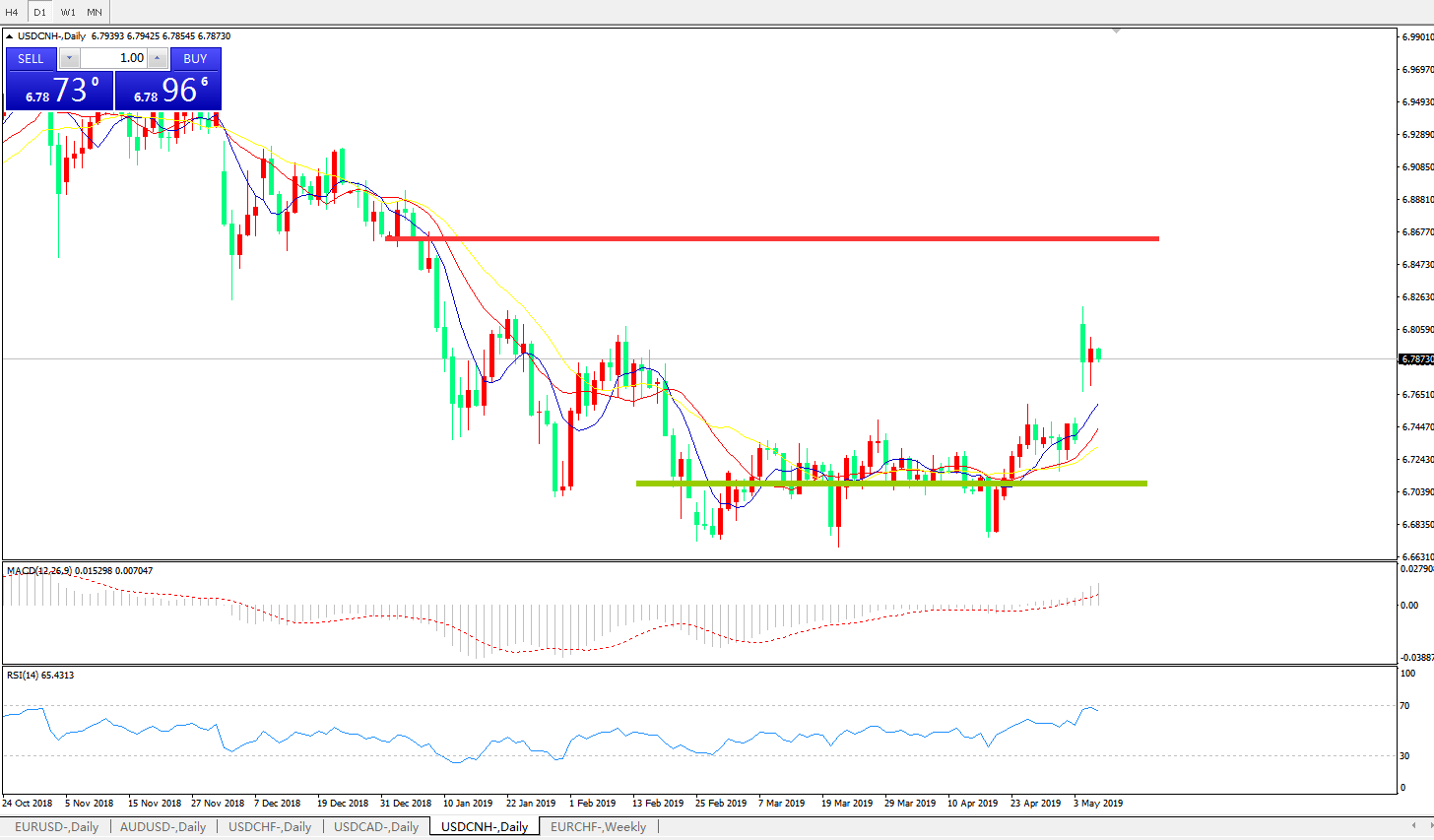The width and height of the screenshot is (1434, 840).
Task: Collapse one-click trading panel triangle
Action: 10,36
